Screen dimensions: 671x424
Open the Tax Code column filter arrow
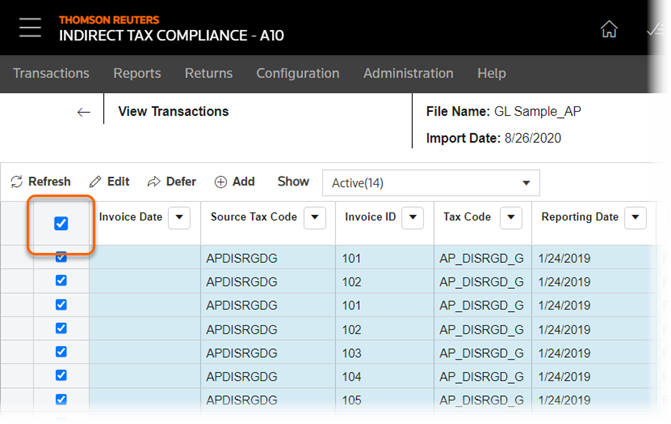coord(511,217)
